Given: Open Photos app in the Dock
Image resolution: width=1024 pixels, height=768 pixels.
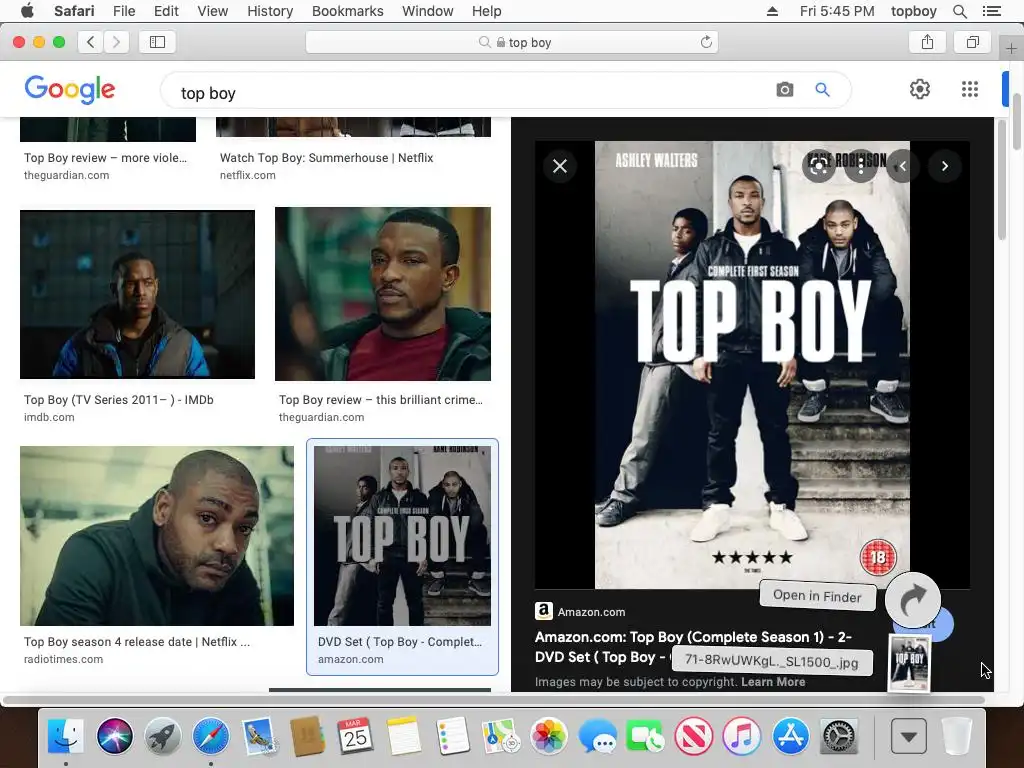Looking at the screenshot, I should coord(549,736).
